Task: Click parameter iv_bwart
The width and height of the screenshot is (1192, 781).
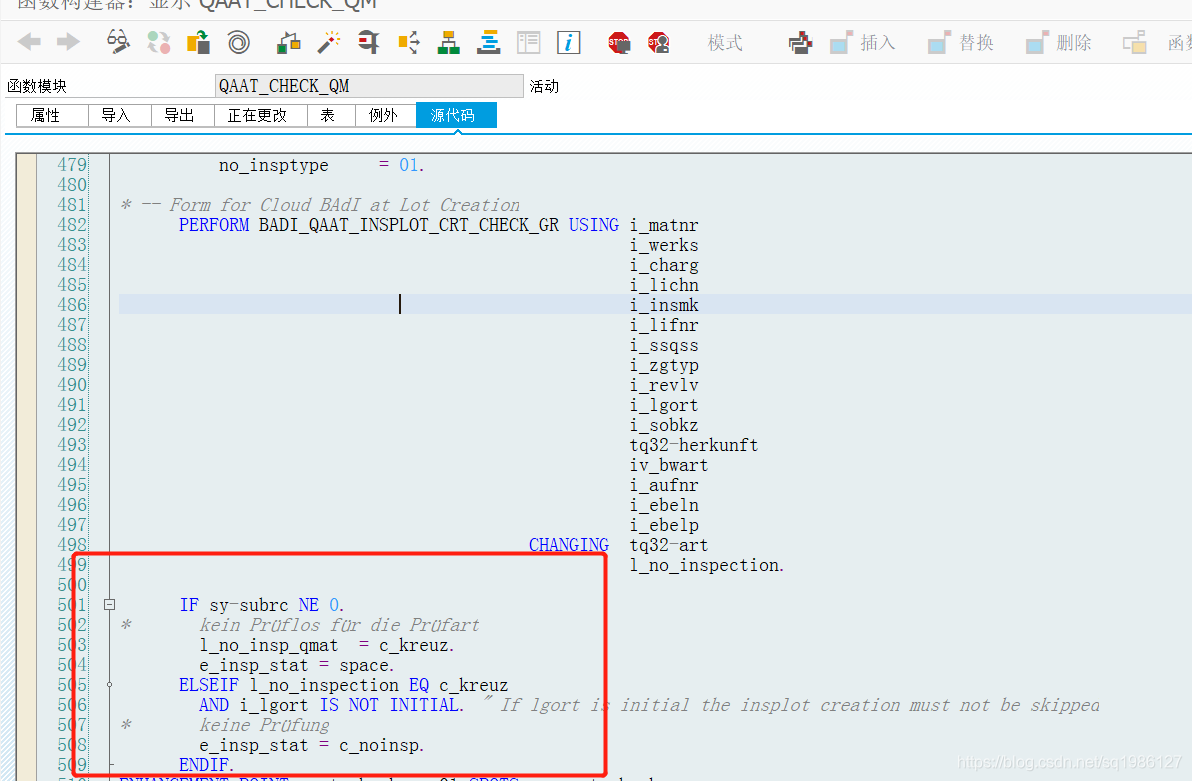Action: pos(669,465)
